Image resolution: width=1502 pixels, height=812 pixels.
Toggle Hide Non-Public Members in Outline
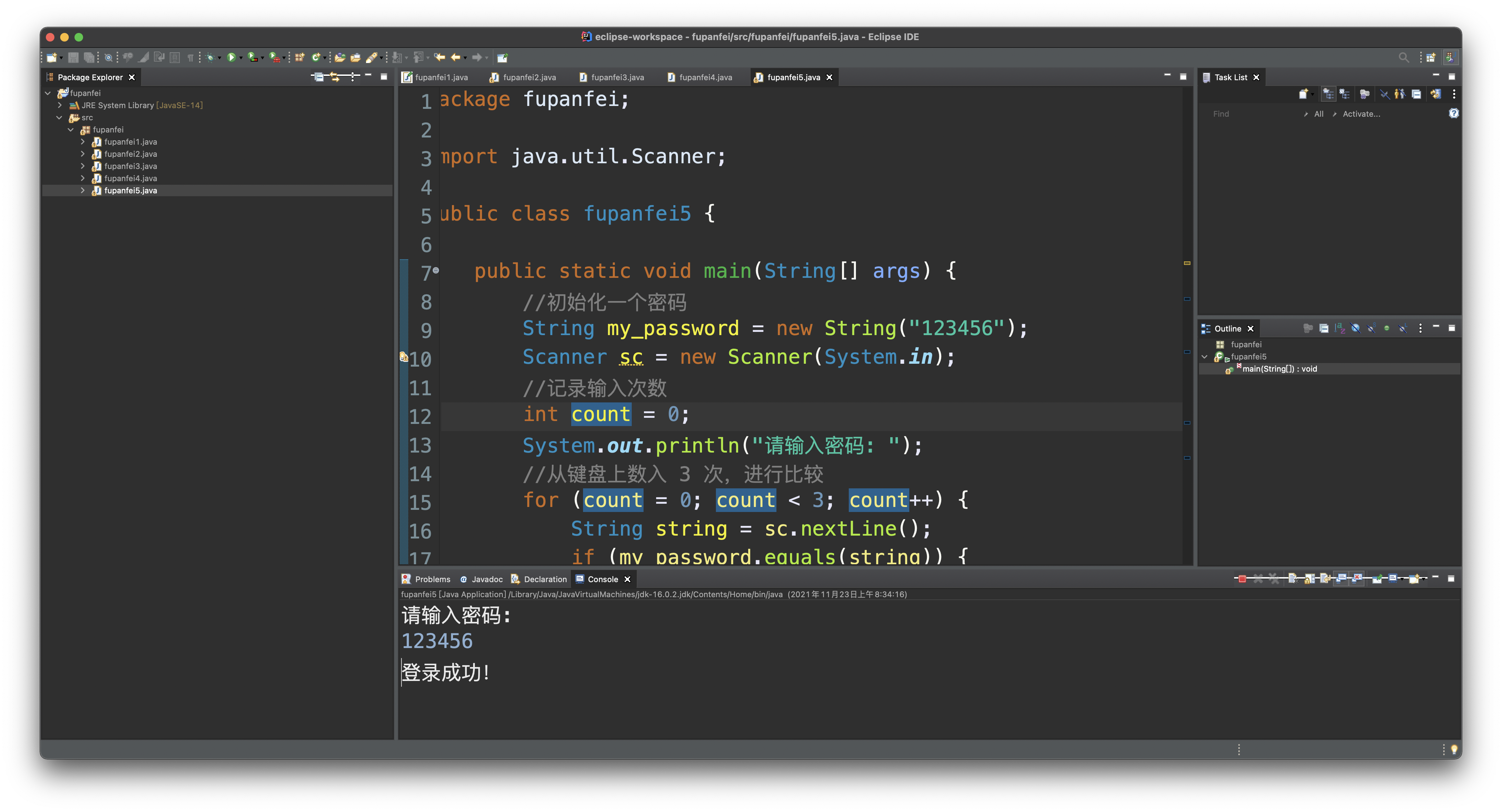1387,328
